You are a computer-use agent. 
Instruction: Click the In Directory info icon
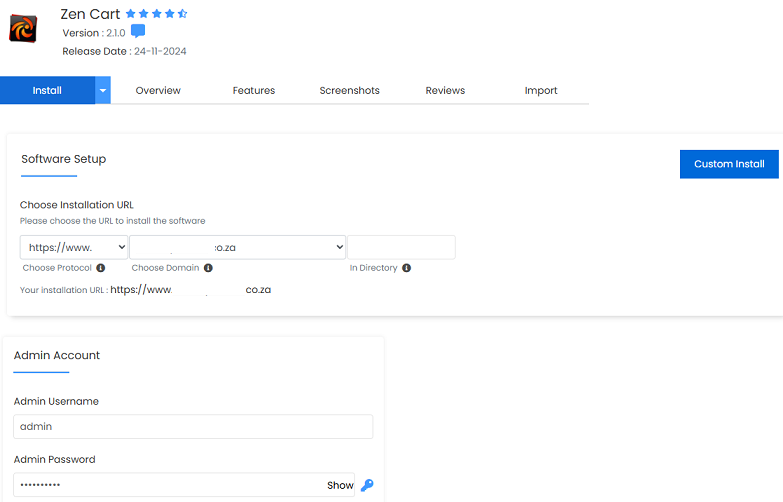pyautogui.click(x=407, y=268)
